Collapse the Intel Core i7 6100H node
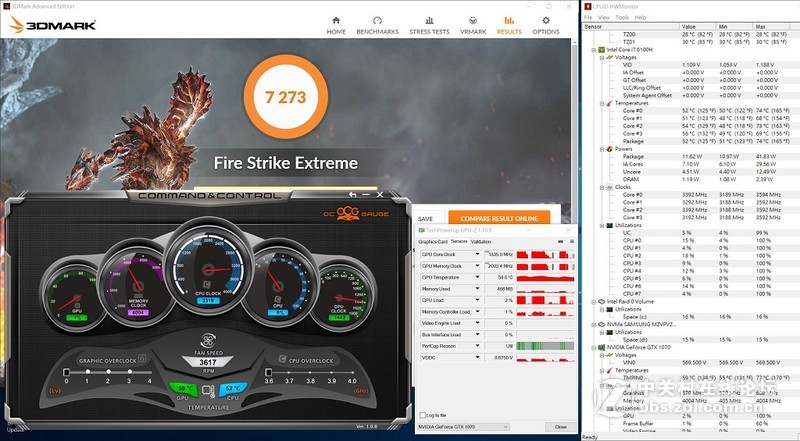This screenshot has height=441, width=800. pos(593,50)
